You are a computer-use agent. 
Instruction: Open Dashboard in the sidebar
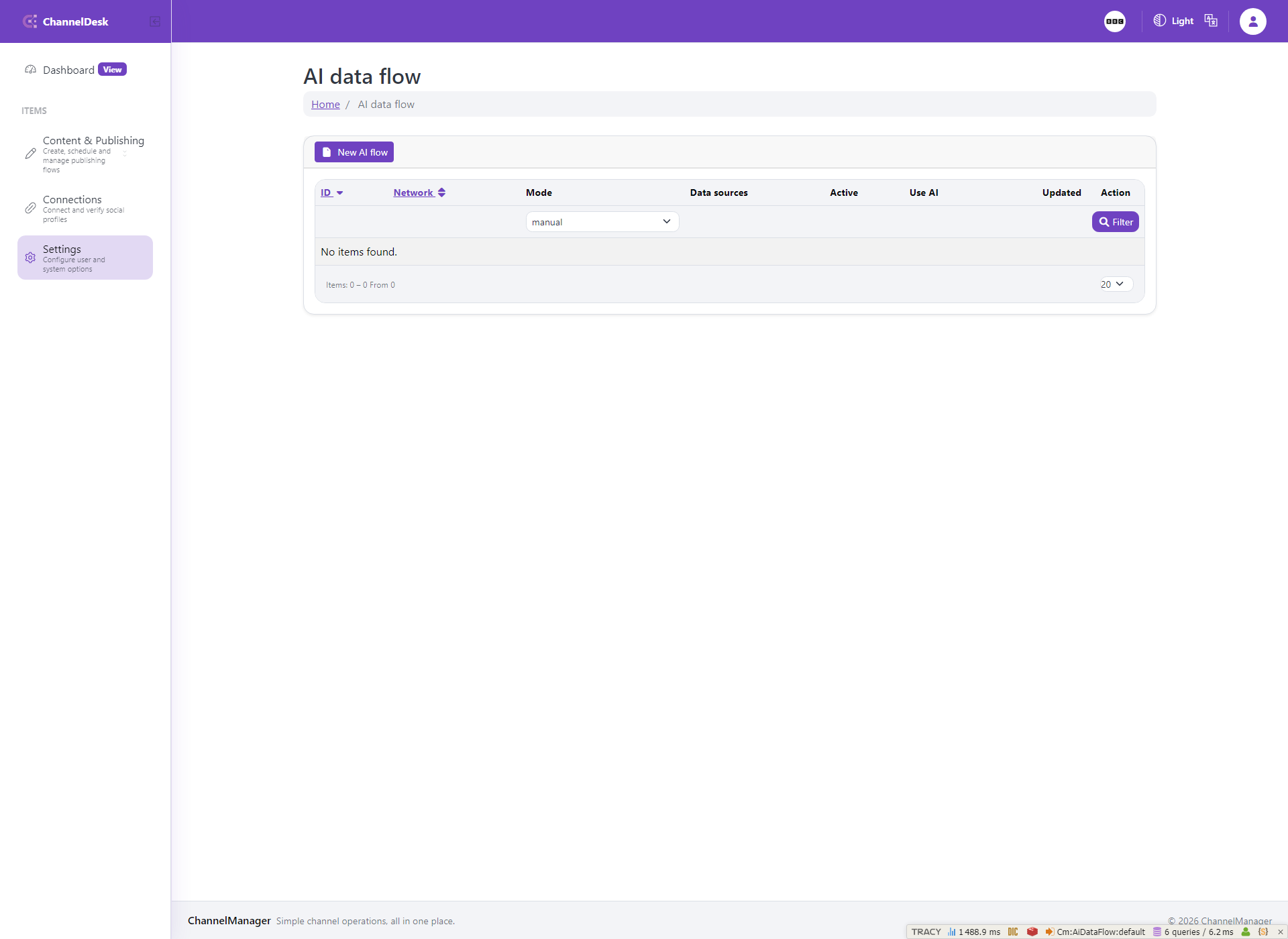68,70
